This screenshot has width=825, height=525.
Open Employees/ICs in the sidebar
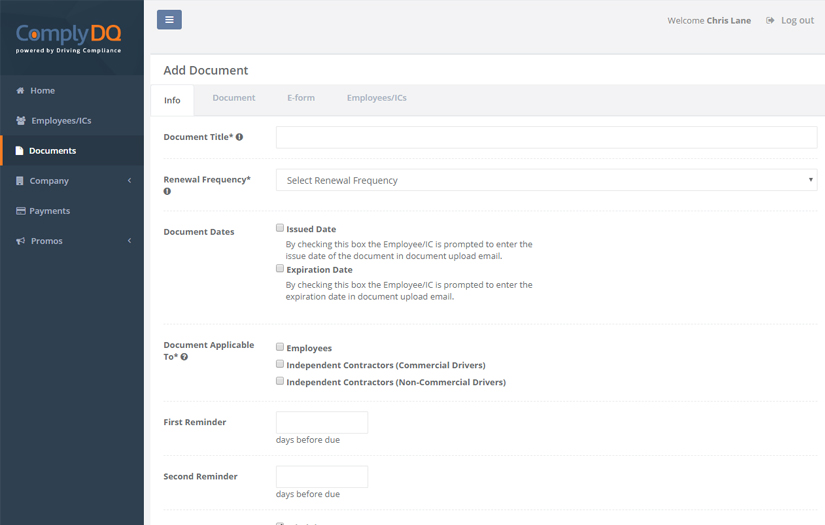click(x=72, y=120)
